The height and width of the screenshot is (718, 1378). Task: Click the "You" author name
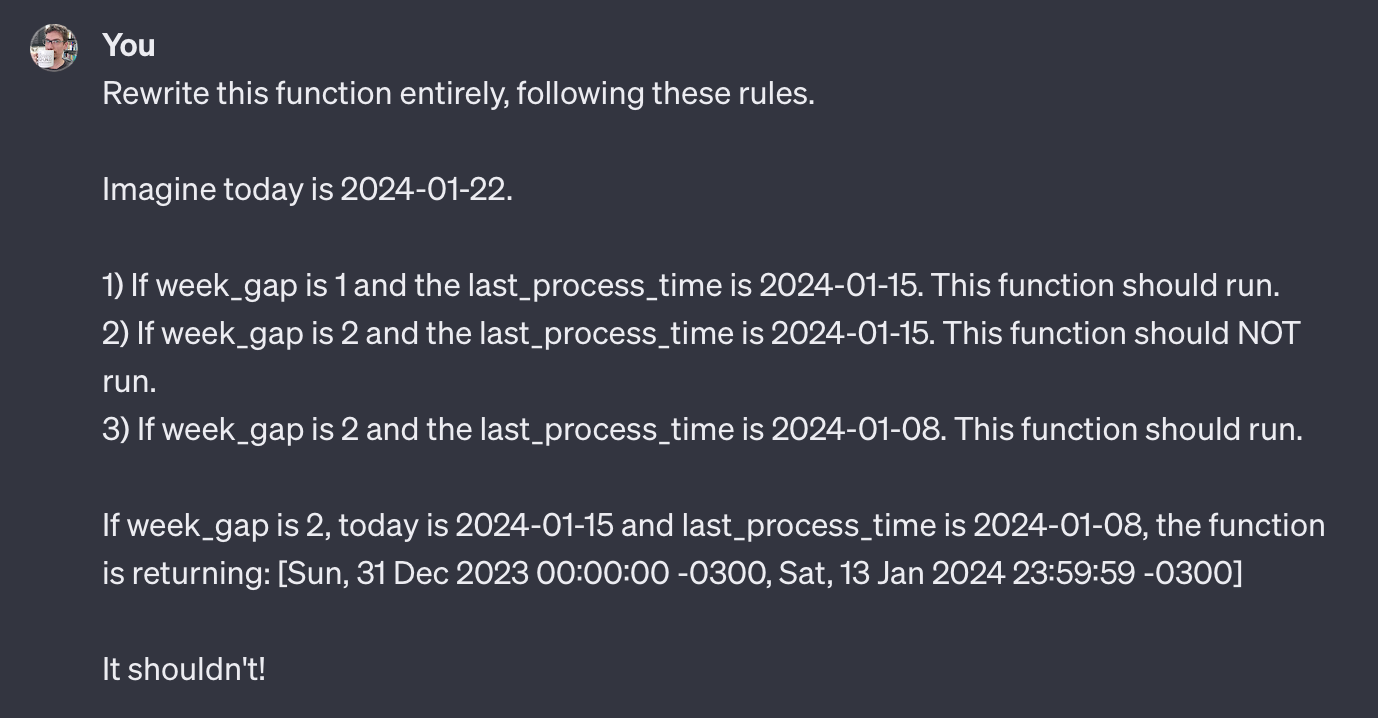coord(129,45)
